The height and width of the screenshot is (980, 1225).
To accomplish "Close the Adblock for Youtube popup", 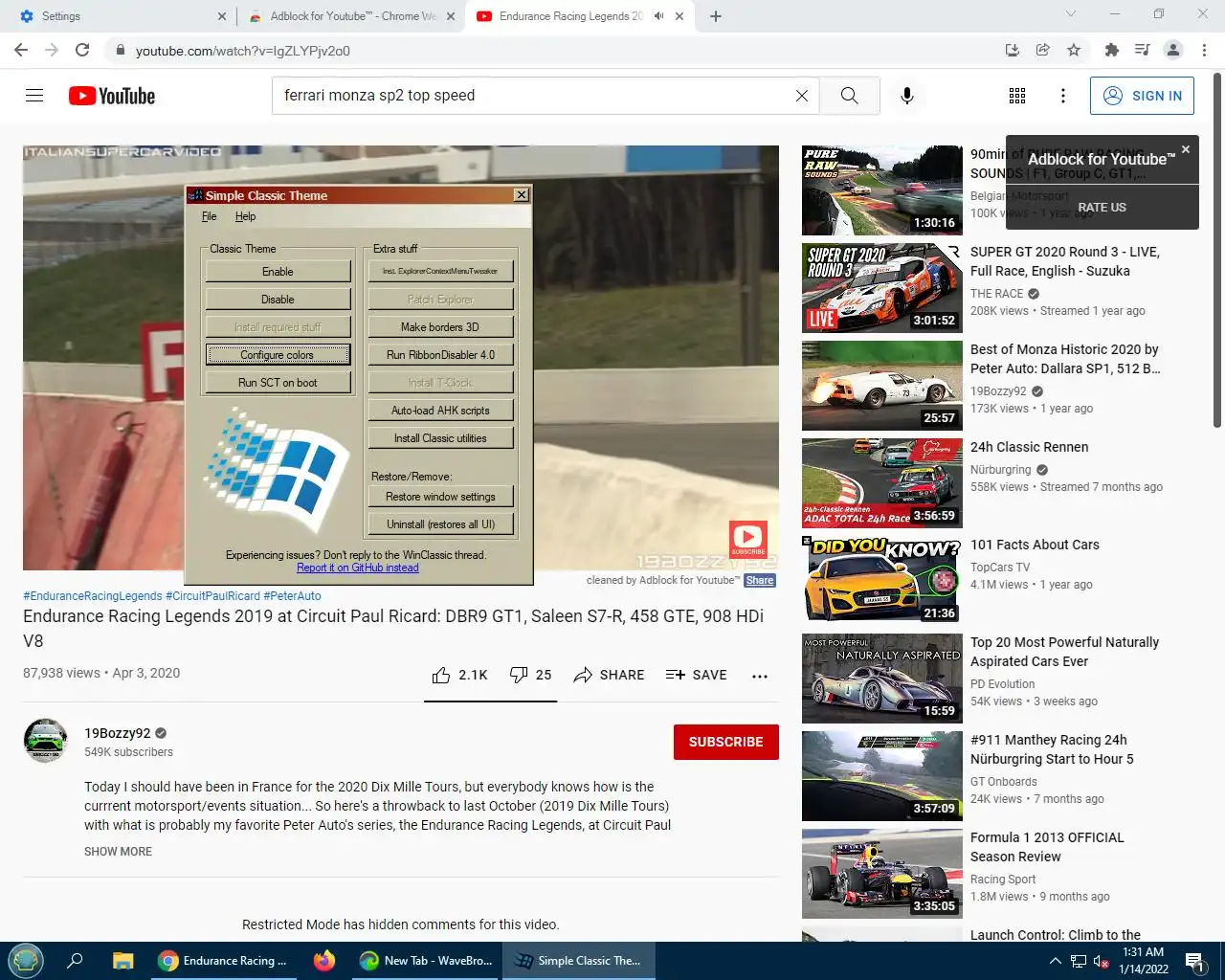I will point(1186,149).
